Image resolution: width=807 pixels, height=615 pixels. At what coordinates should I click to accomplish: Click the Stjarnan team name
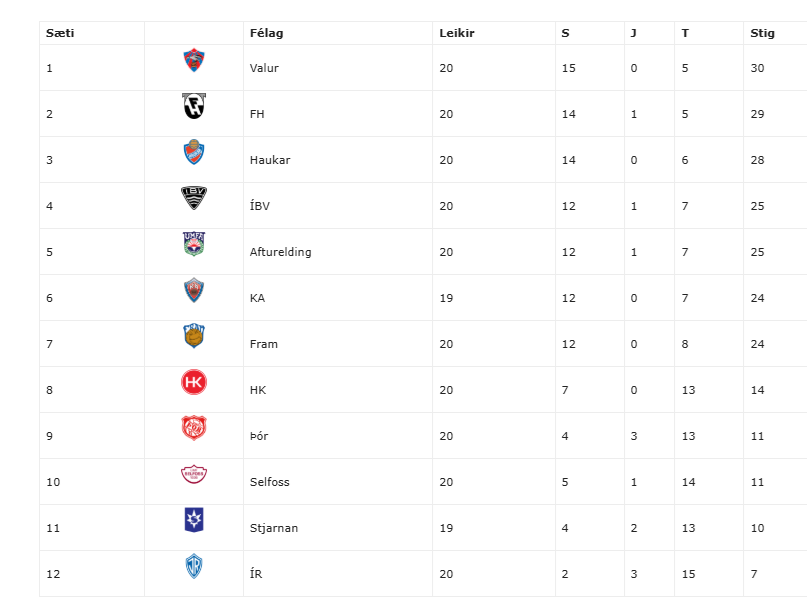(x=273, y=528)
